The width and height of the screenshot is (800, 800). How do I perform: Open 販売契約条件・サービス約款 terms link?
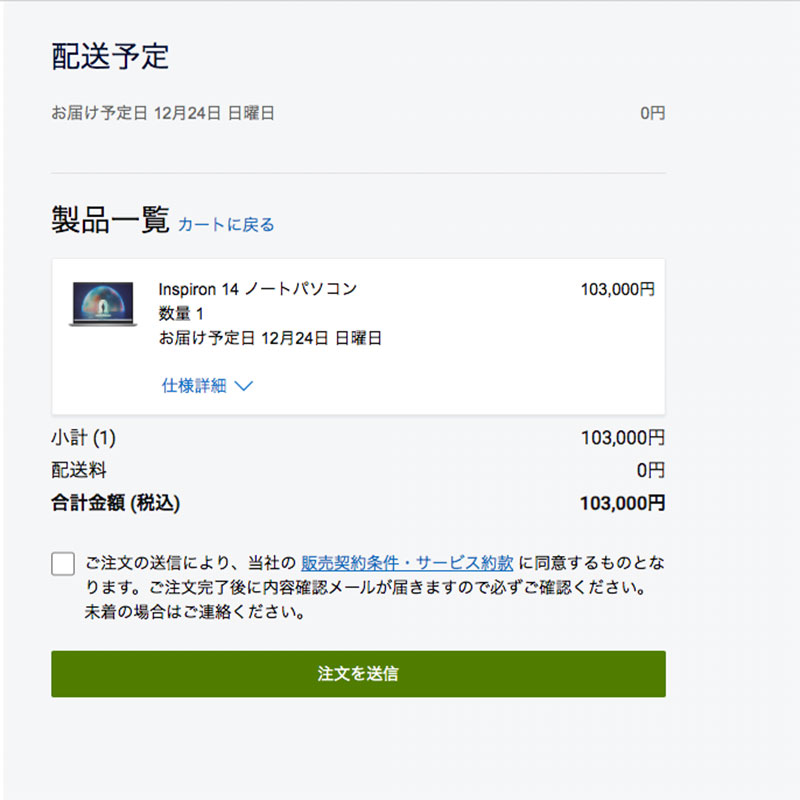click(407, 563)
